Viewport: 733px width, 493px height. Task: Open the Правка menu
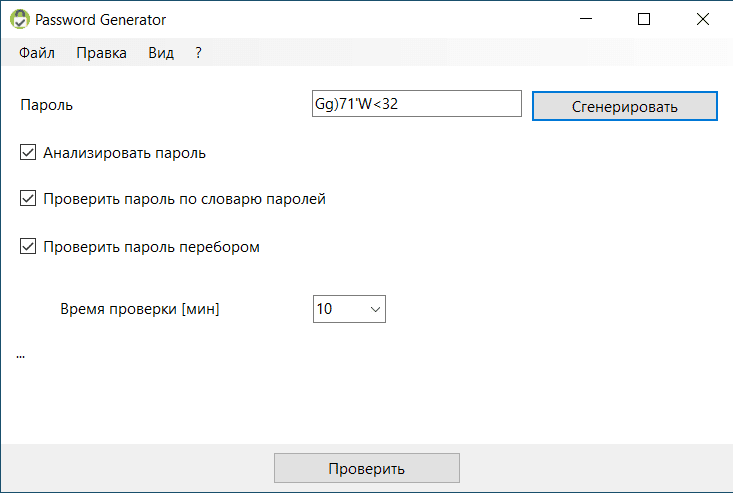click(x=101, y=53)
